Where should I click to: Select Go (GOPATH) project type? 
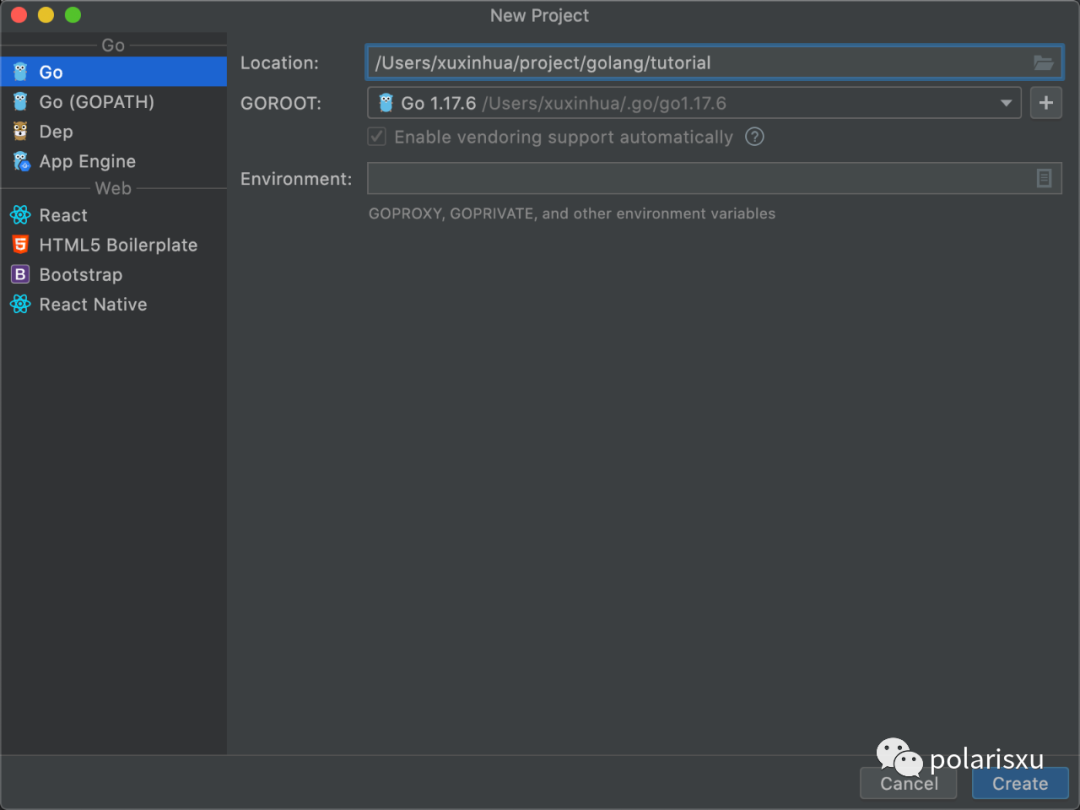[96, 102]
